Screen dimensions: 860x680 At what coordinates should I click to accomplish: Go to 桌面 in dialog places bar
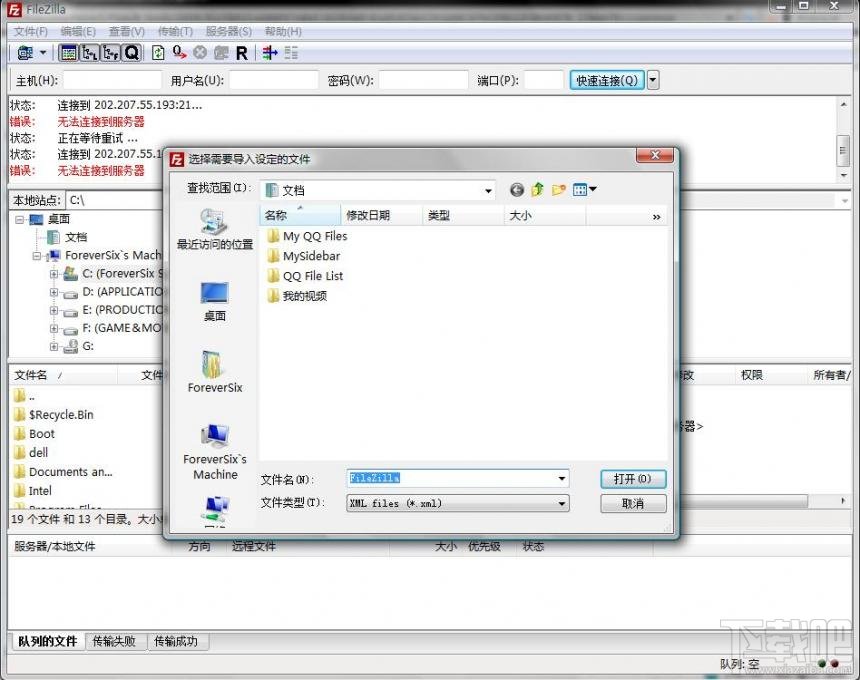(x=214, y=302)
